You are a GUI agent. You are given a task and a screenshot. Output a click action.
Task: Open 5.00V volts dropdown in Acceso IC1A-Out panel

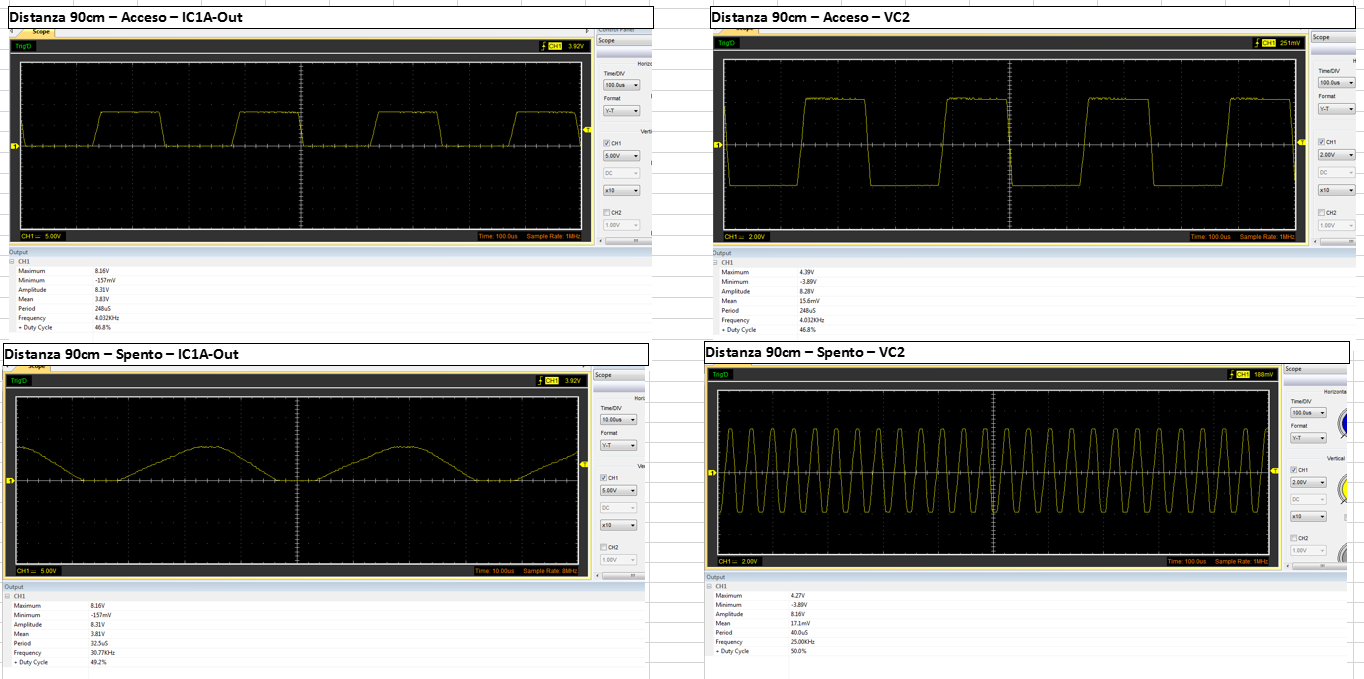click(621, 156)
